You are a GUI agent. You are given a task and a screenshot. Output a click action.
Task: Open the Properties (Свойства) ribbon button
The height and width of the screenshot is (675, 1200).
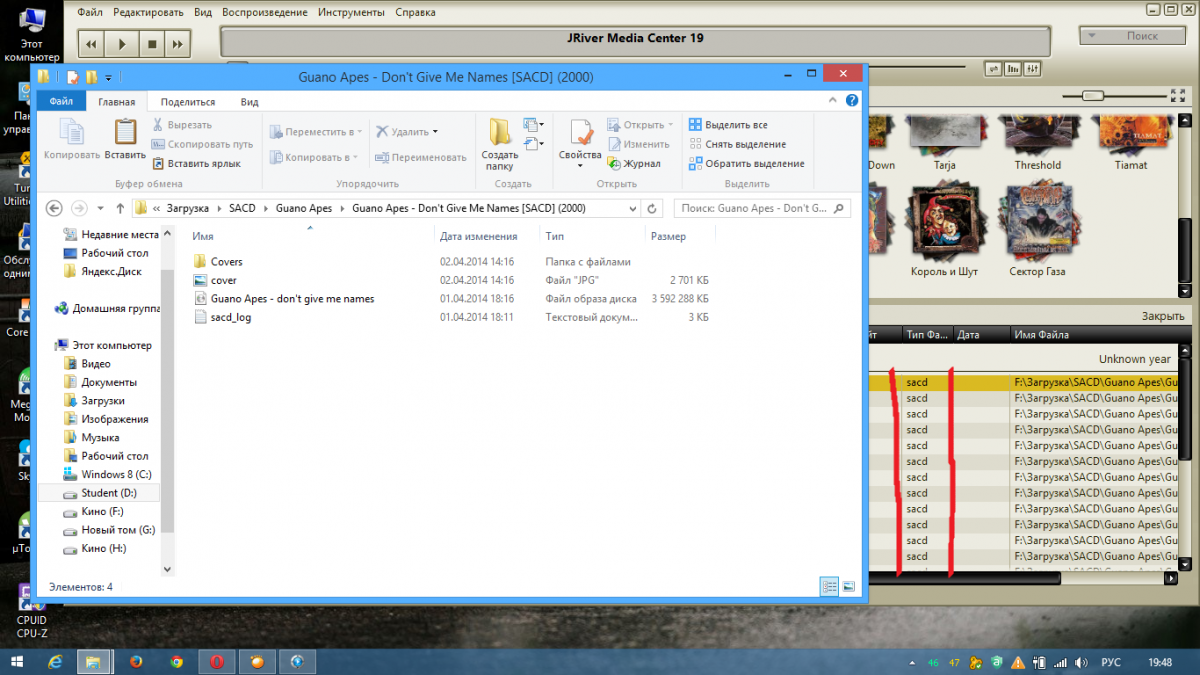tap(580, 144)
